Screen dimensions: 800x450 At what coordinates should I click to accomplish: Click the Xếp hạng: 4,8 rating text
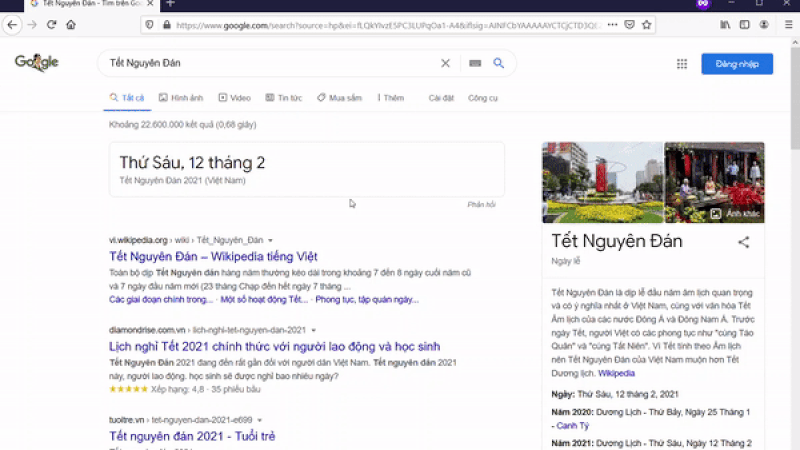[206, 389]
